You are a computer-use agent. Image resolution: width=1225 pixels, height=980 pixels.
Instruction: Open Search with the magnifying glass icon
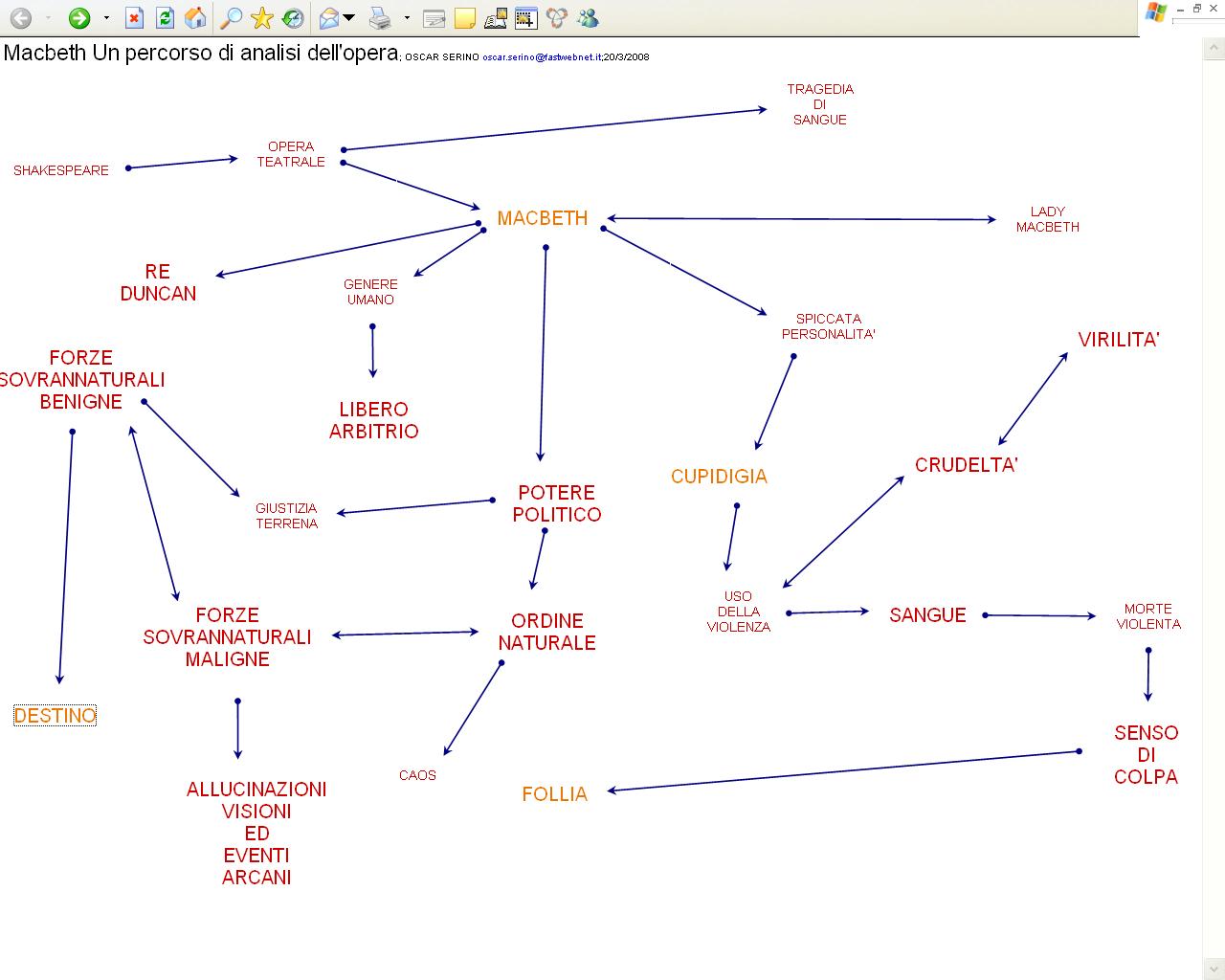231,18
